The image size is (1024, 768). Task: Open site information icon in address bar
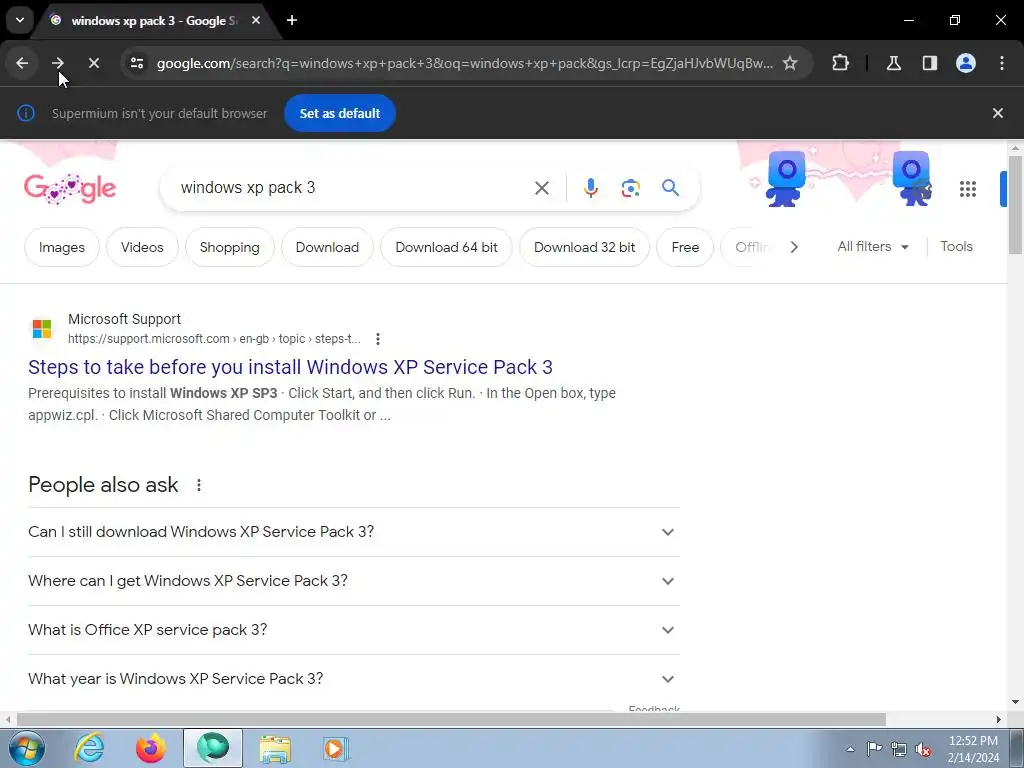[137, 63]
